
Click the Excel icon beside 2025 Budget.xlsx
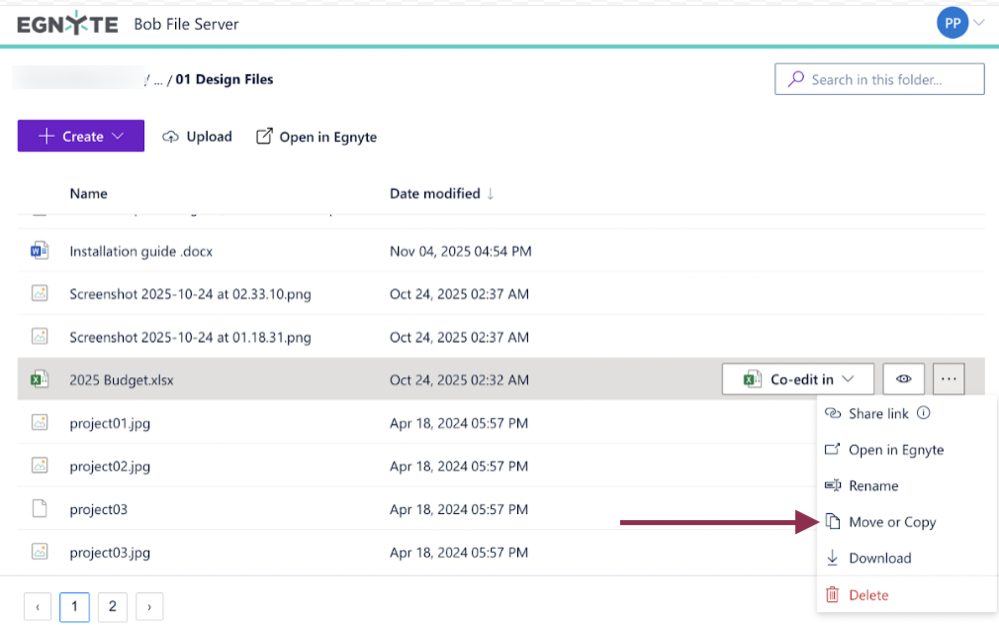pyautogui.click(x=39, y=379)
